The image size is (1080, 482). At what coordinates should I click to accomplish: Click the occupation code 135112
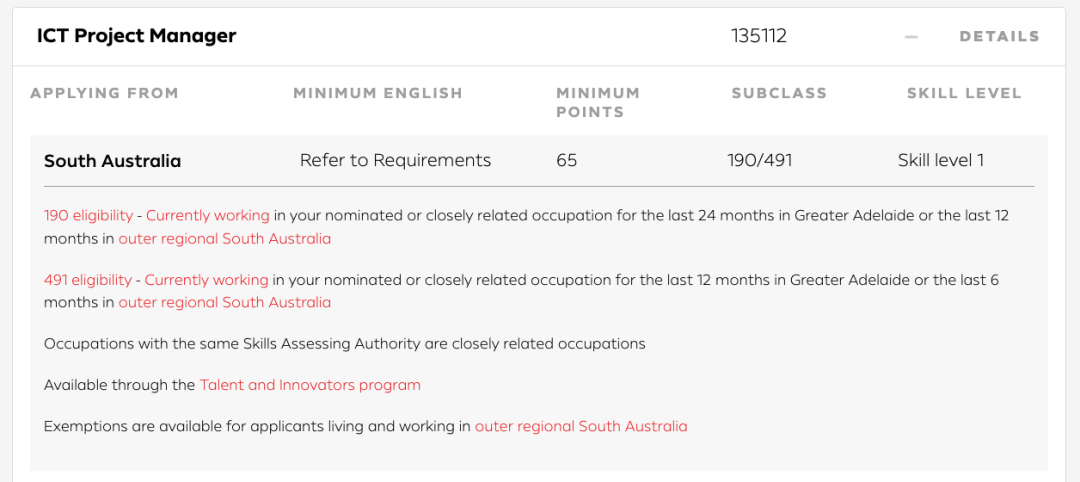point(758,36)
